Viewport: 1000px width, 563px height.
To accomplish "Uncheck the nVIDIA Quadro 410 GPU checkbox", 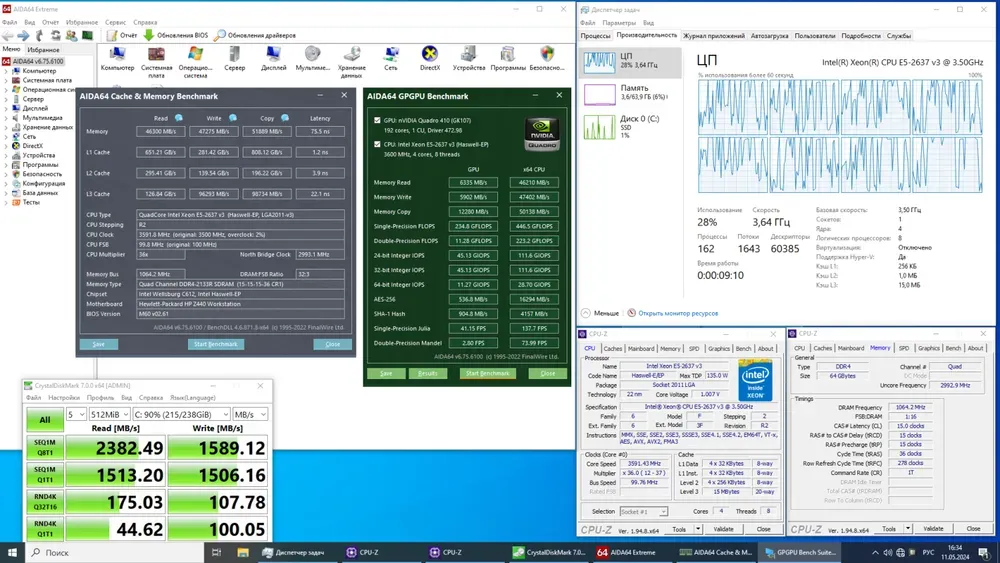I will (377, 118).
